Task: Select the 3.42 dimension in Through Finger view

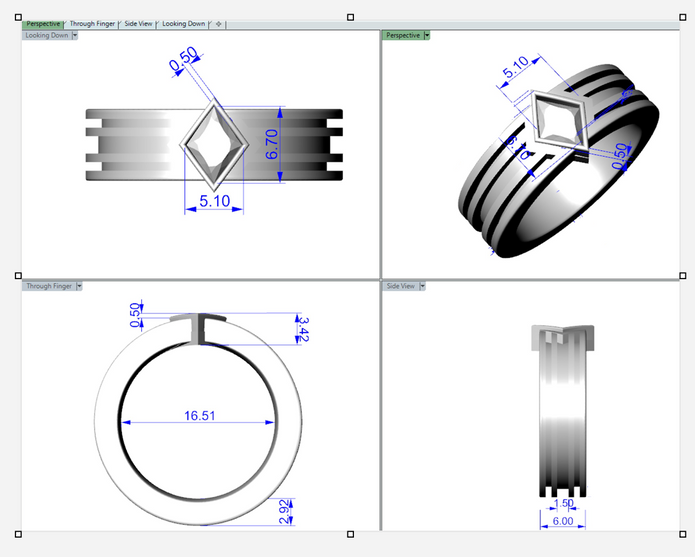Action: tap(303, 329)
